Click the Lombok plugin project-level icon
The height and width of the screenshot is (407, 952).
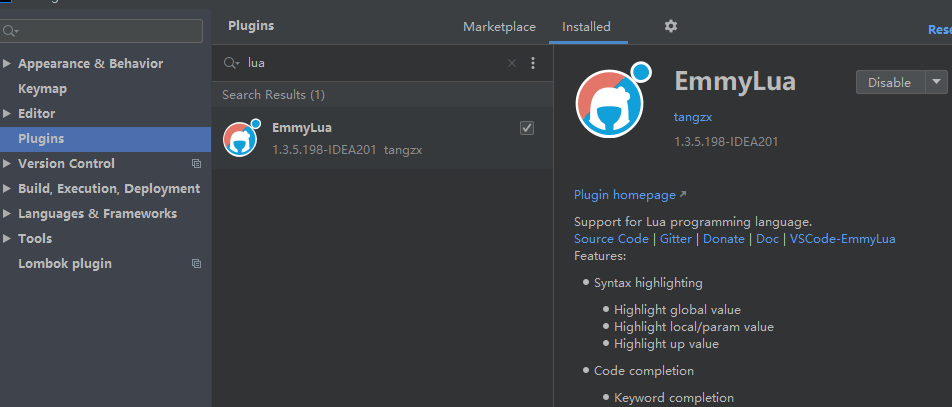[196, 264]
